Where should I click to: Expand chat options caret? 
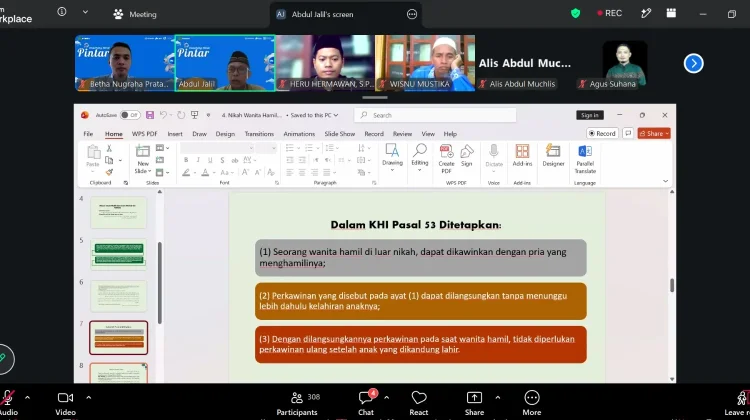[x=386, y=398]
